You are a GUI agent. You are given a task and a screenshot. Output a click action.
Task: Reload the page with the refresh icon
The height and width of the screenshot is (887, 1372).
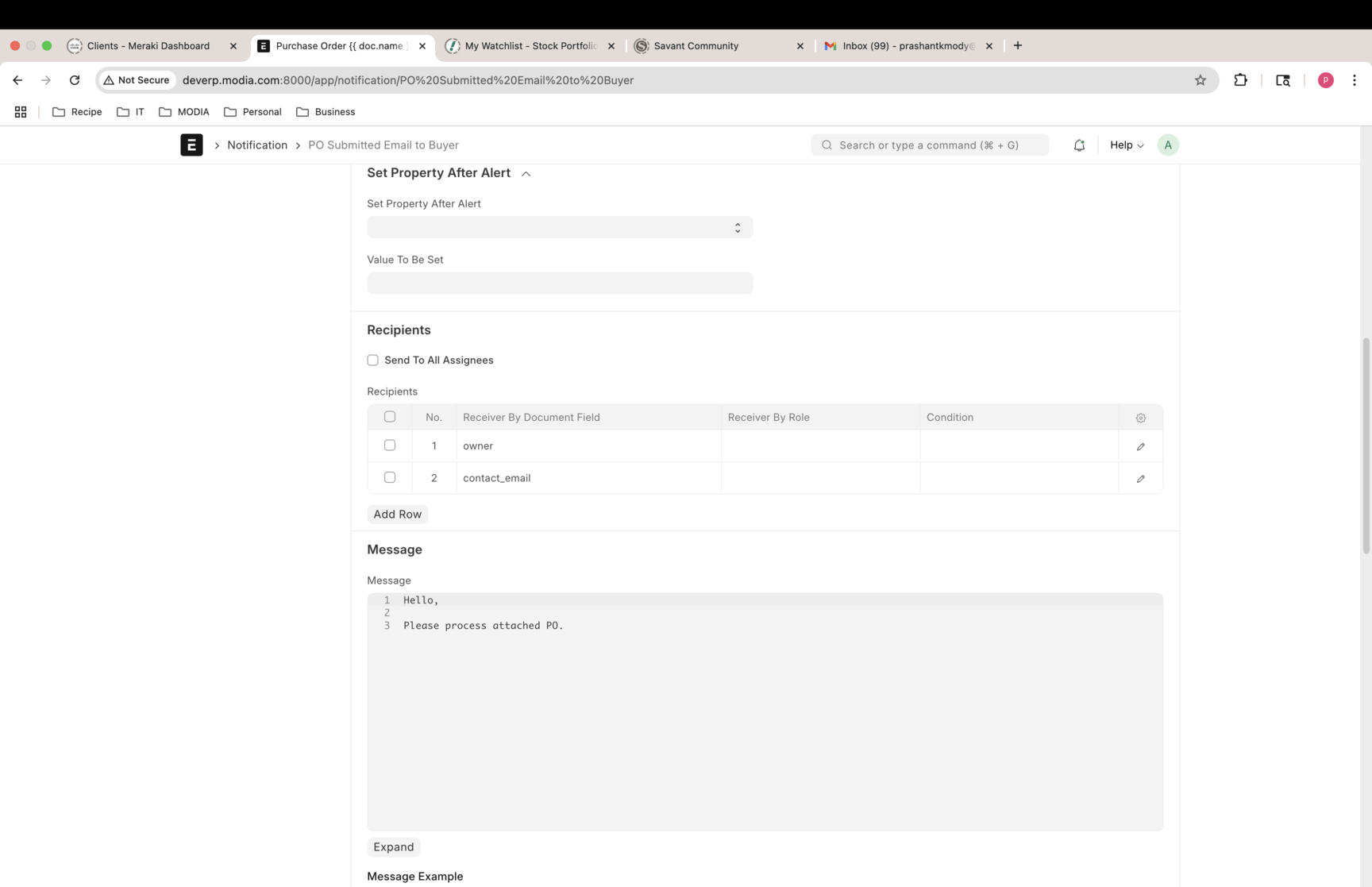(x=75, y=80)
